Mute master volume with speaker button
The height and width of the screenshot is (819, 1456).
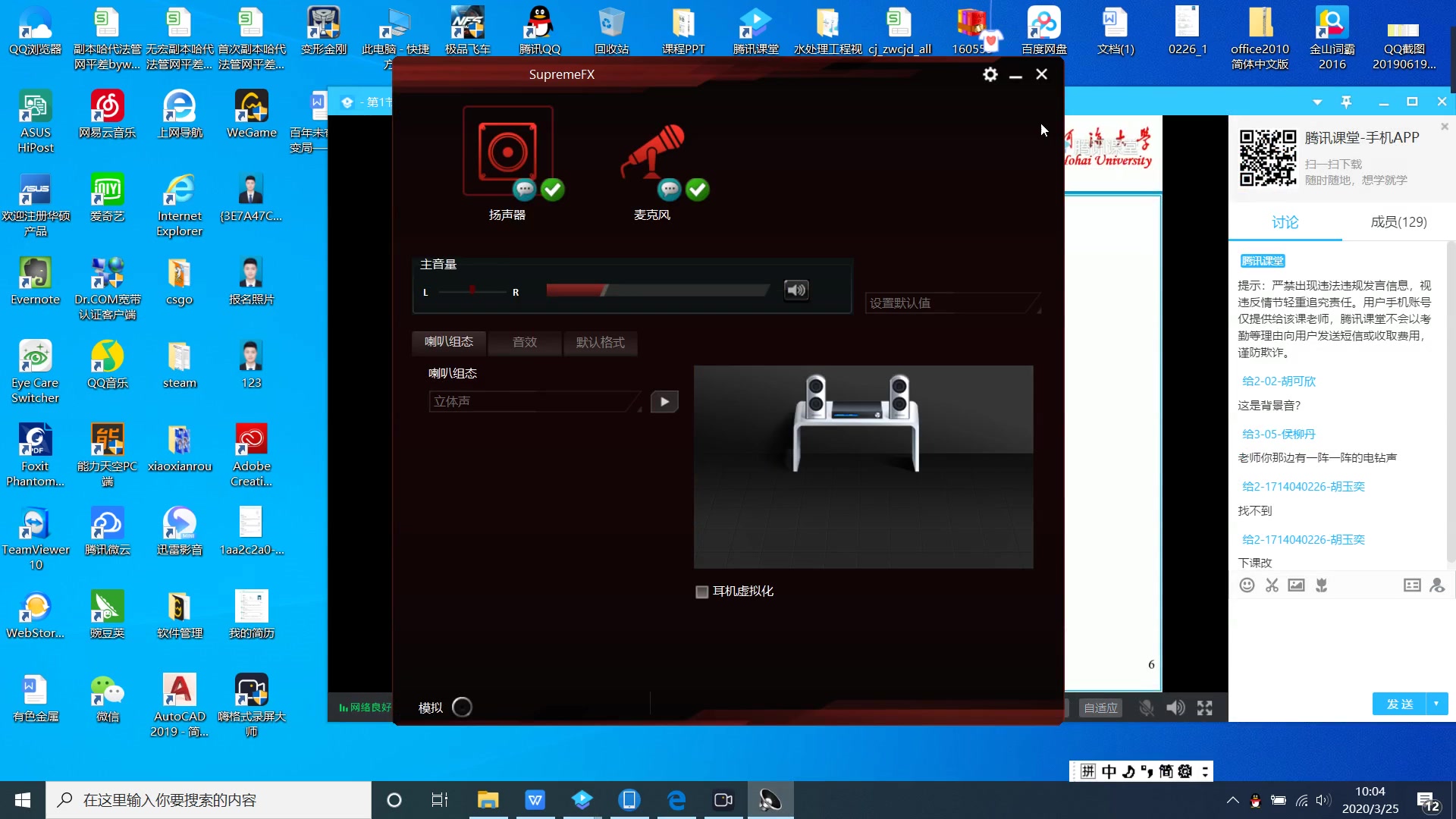coord(795,290)
